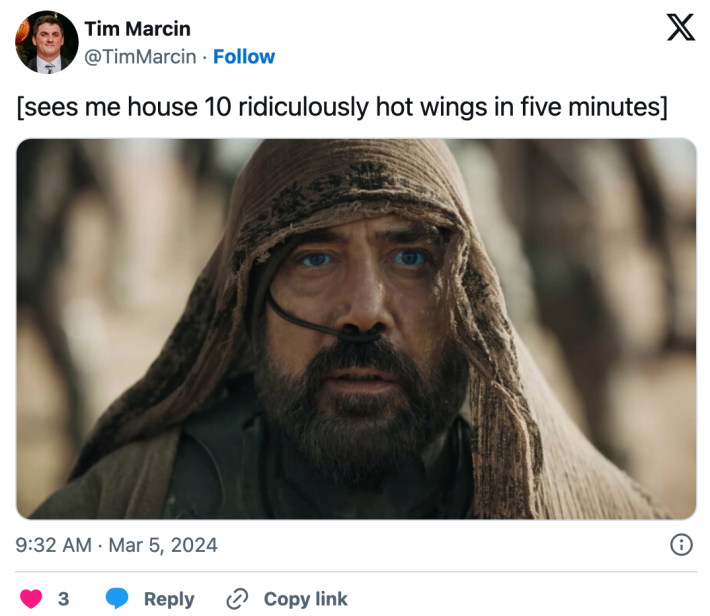Click the Tim Marcin display name

(137, 28)
